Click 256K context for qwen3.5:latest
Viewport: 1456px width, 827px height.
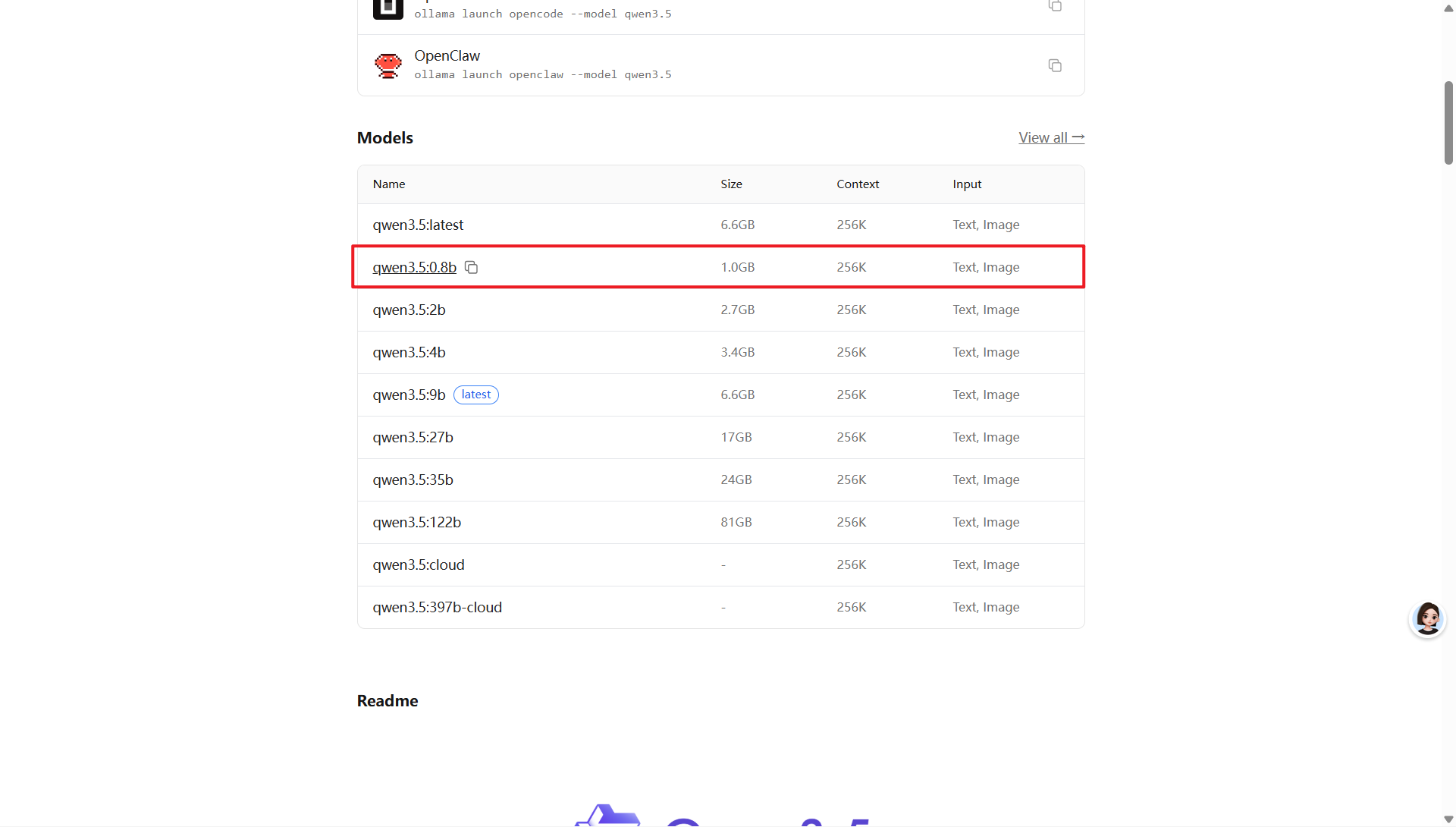[851, 225]
